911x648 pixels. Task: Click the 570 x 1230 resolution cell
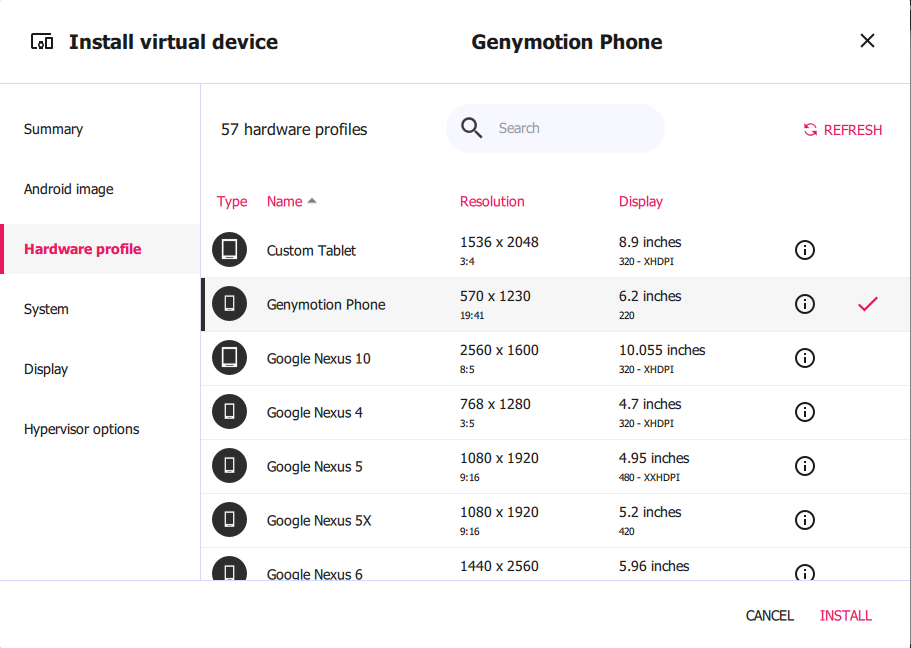tap(495, 296)
